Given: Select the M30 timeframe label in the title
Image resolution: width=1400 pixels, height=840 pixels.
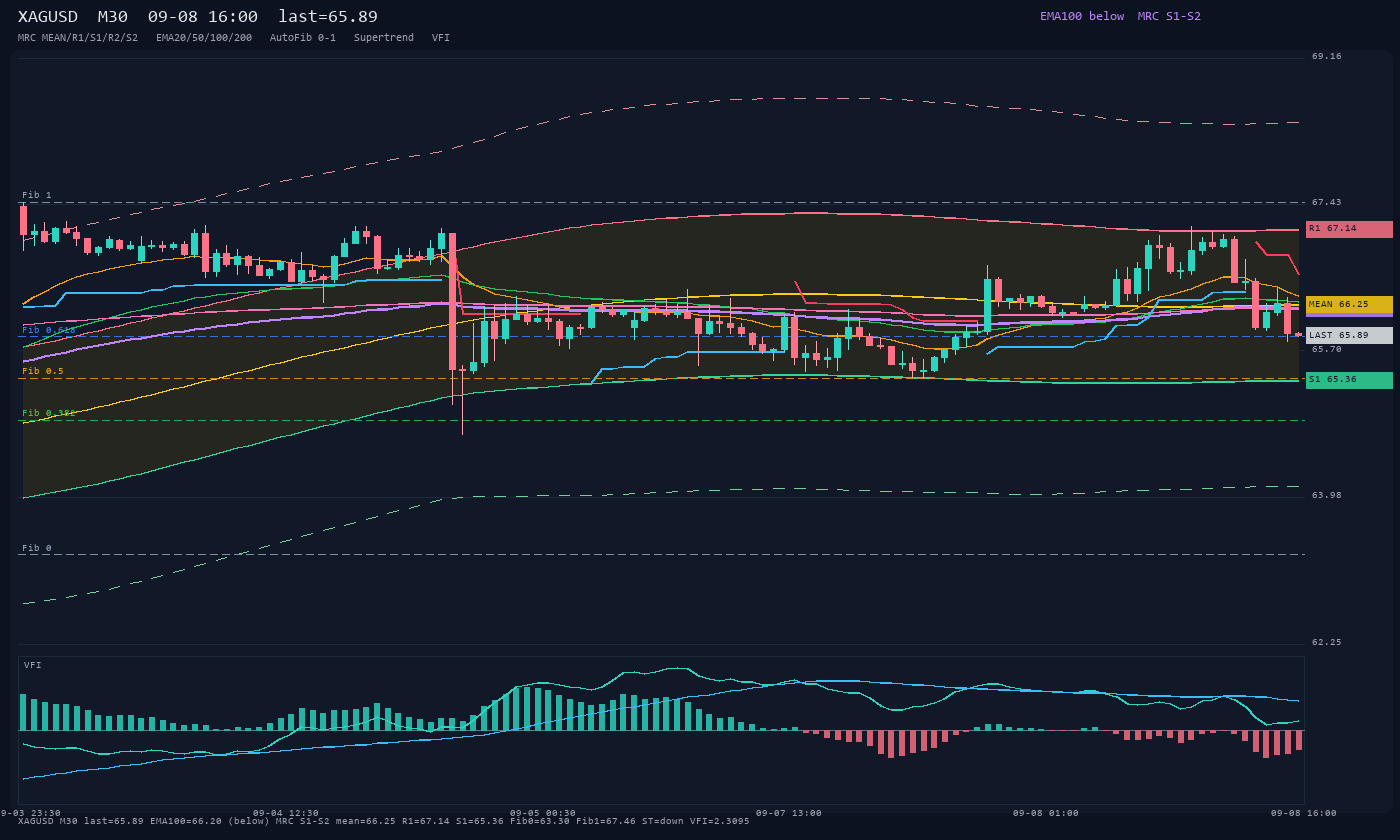Looking at the screenshot, I should (113, 17).
